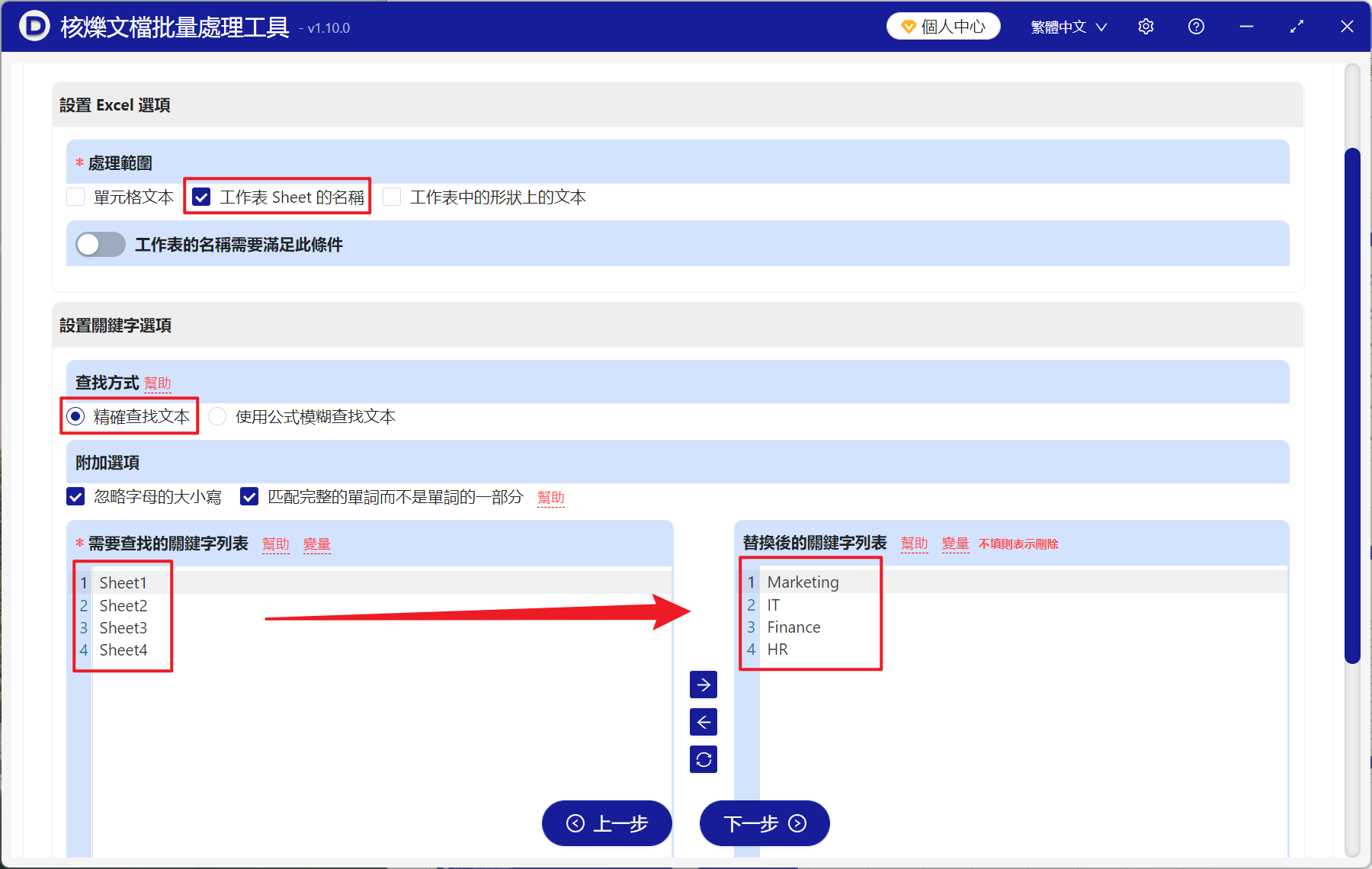
Task: Click the left arrow transfer icon
Action: (703, 722)
